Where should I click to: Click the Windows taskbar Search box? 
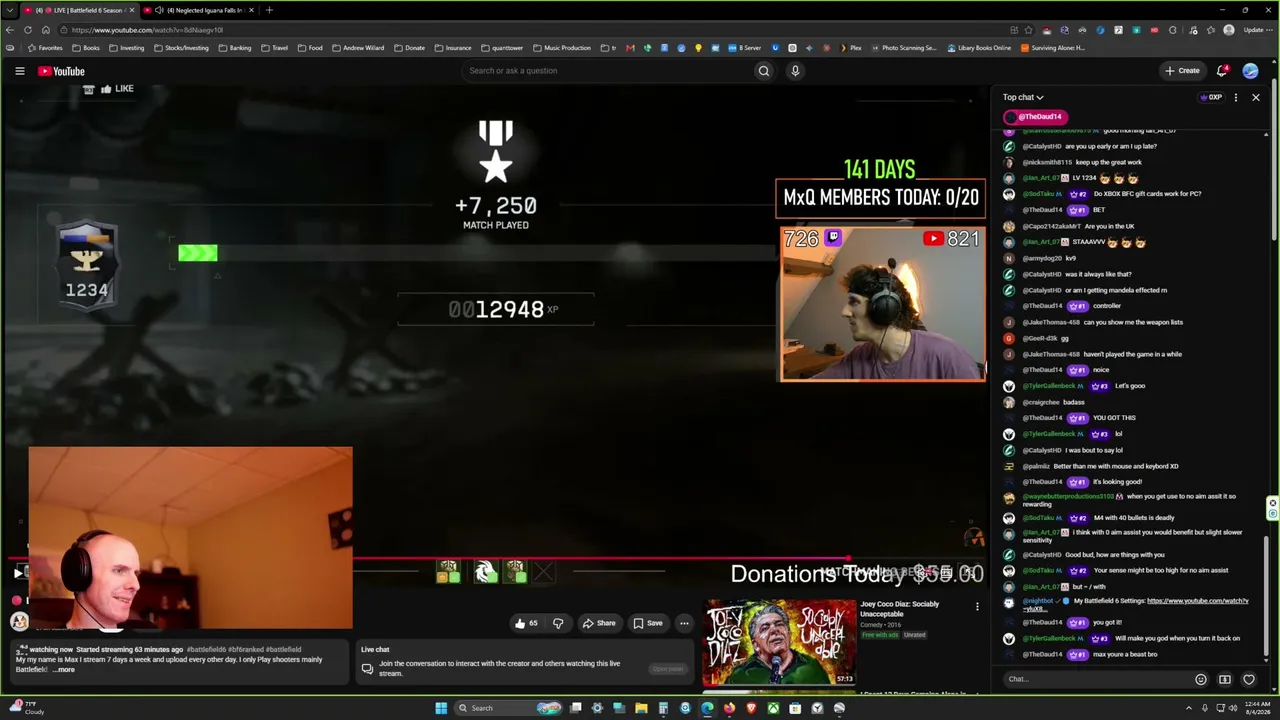507,708
